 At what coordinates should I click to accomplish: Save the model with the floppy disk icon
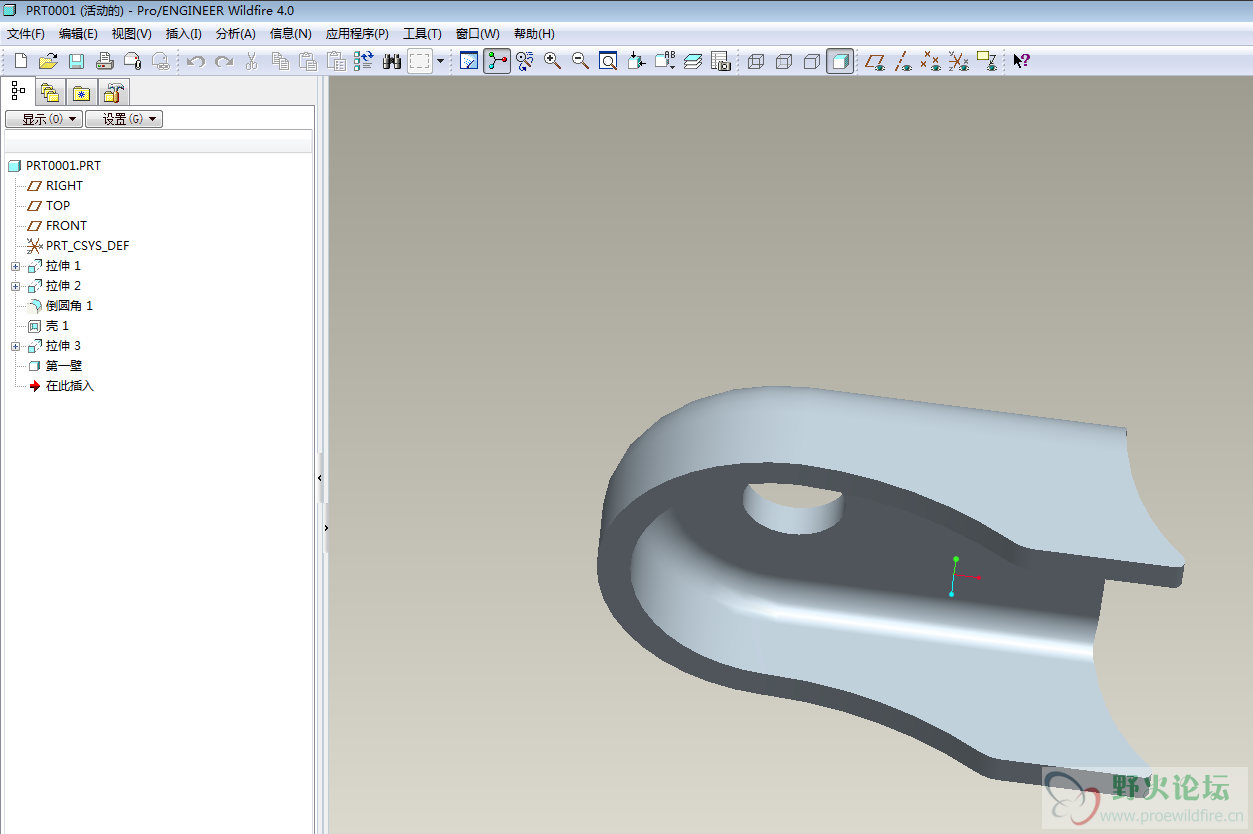76,61
